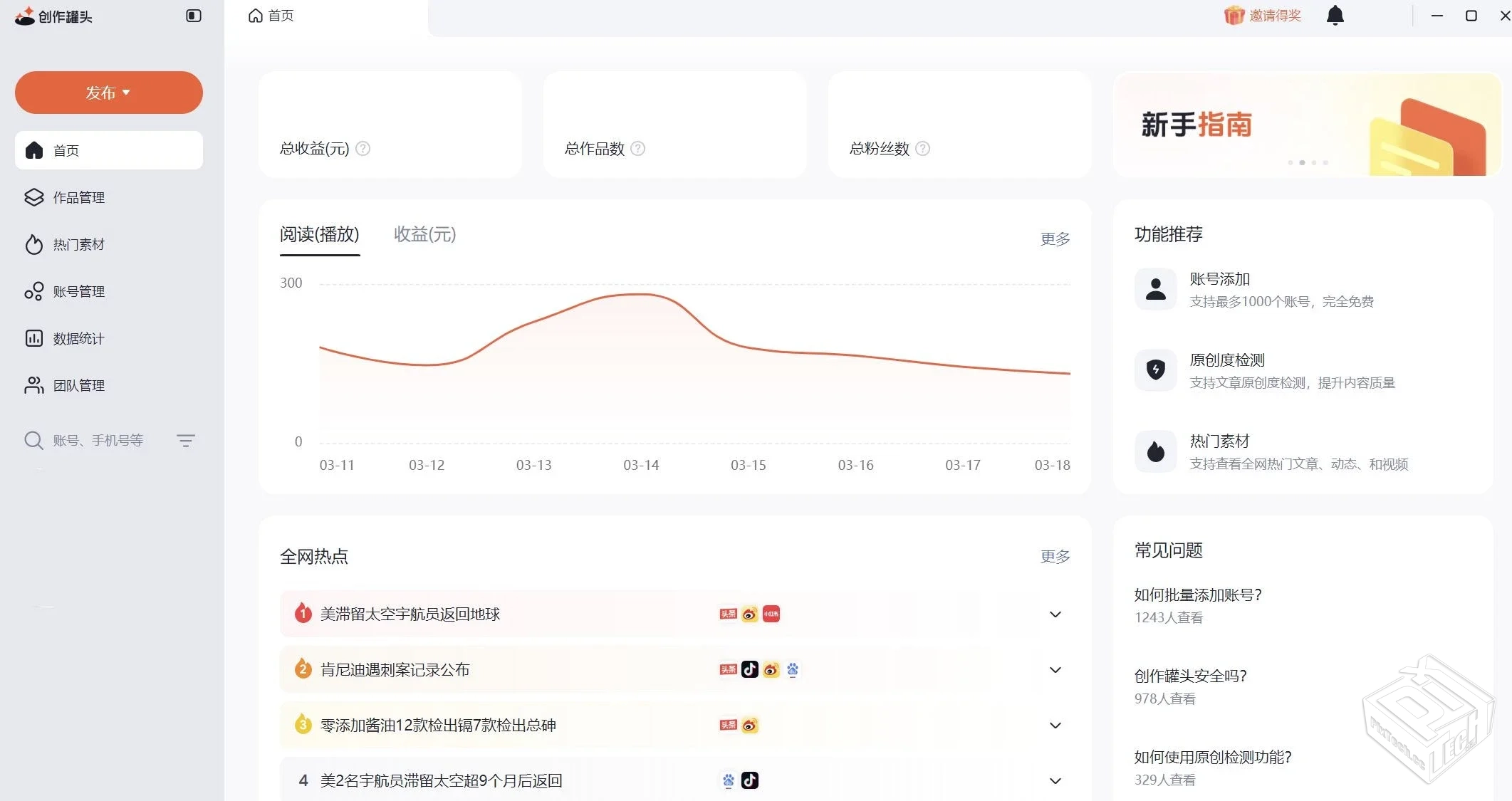Open 团队管理 in the sidebar
This screenshot has width=1512, height=801.
pyautogui.click(x=78, y=385)
